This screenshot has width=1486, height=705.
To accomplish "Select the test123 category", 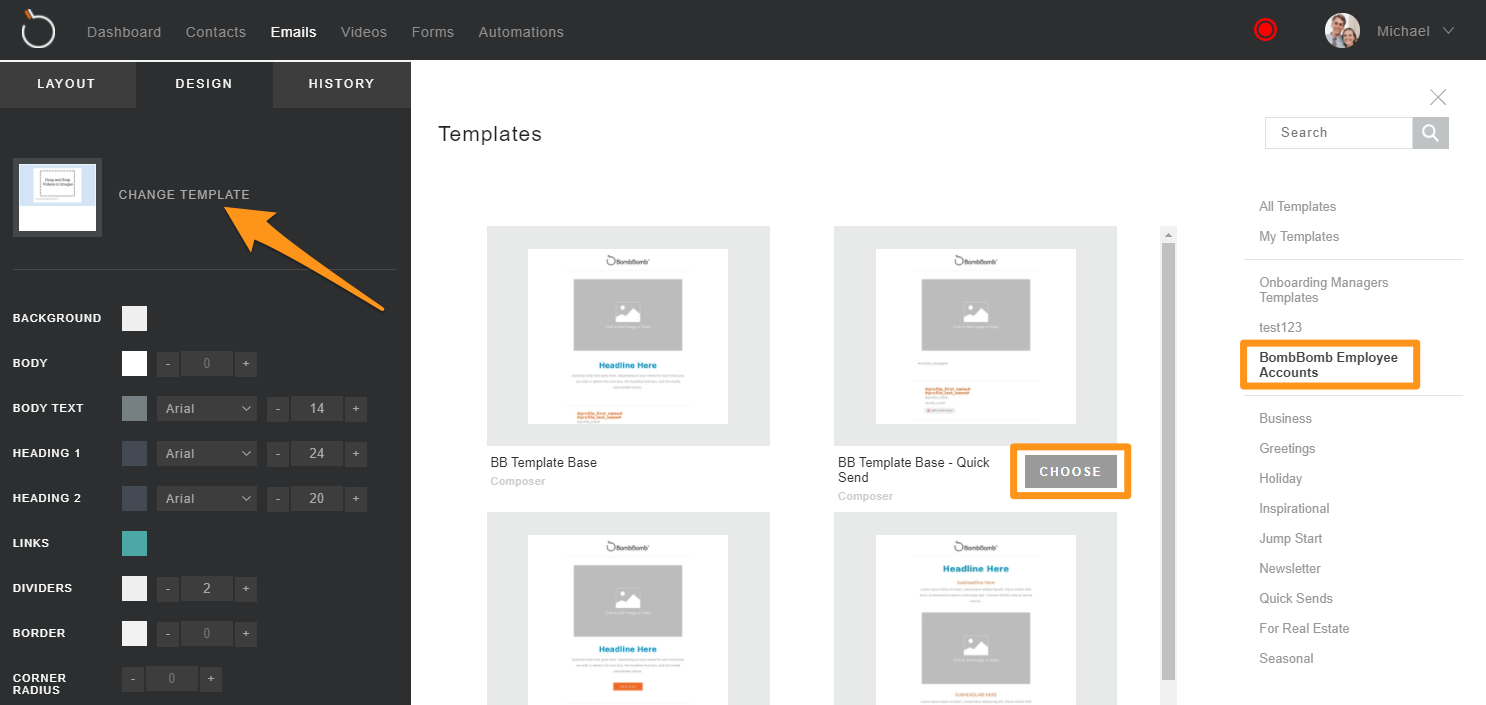I will pyautogui.click(x=1281, y=328).
